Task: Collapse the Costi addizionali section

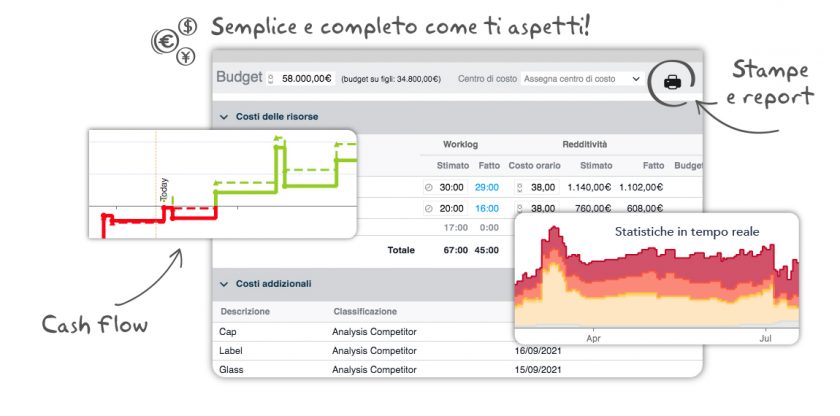Action: pyautogui.click(x=224, y=284)
